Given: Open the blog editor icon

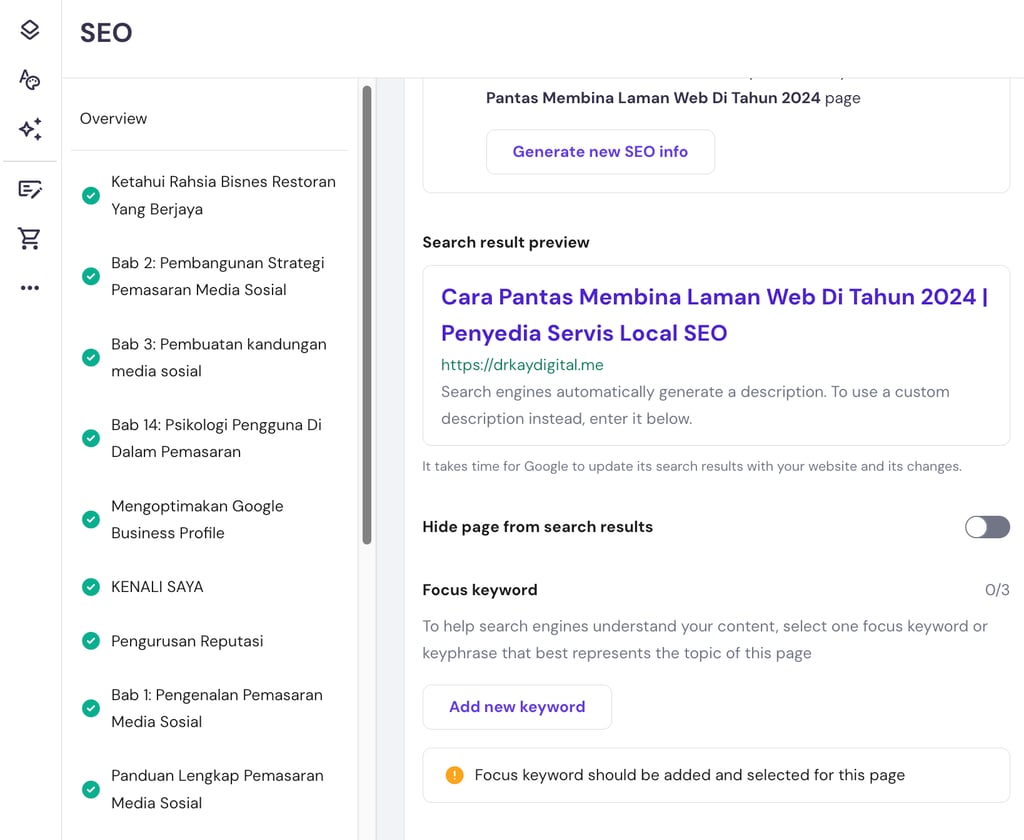Looking at the screenshot, I should pyautogui.click(x=30, y=189).
